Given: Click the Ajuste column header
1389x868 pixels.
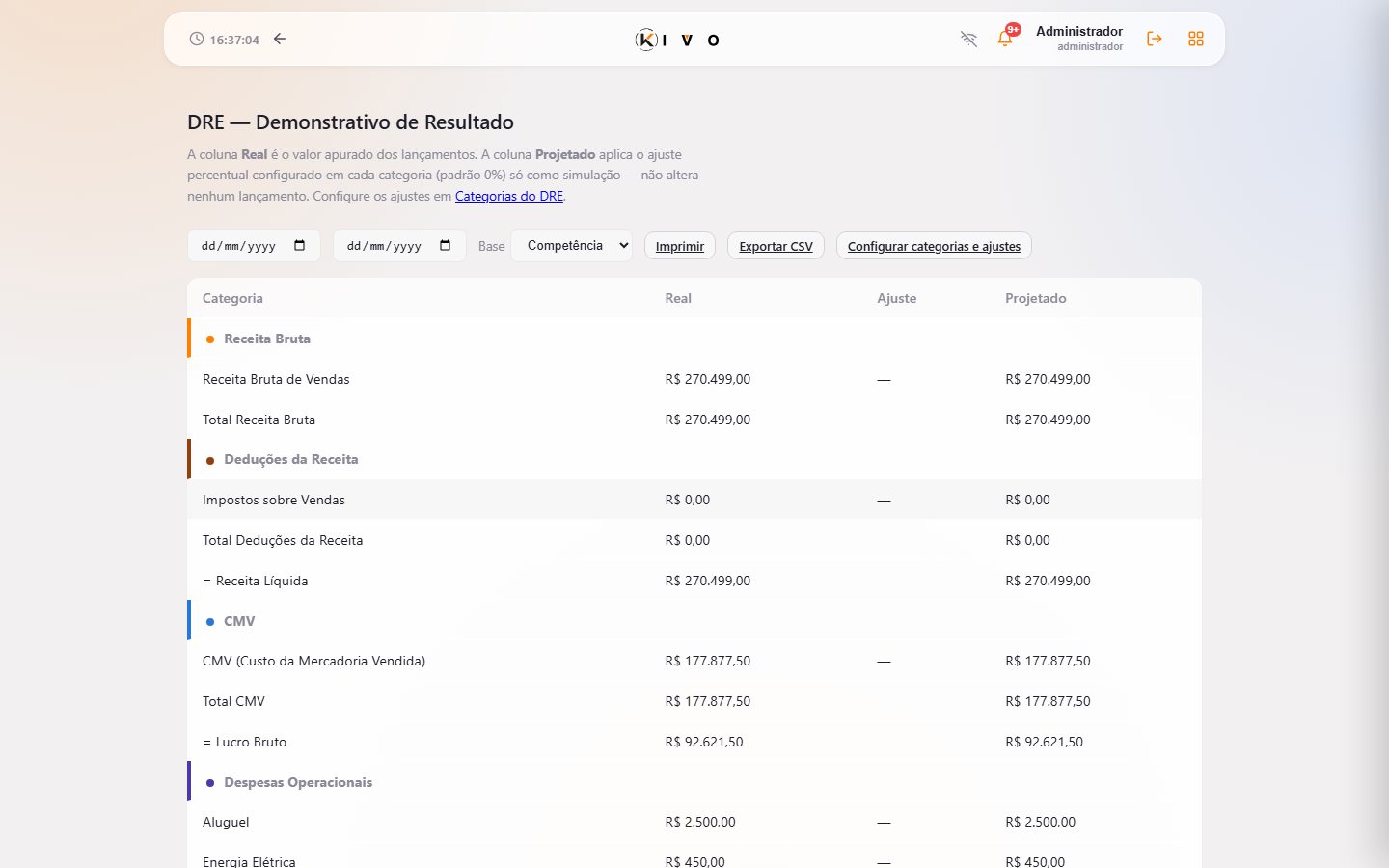Looking at the screenshot, I should coord(897,298).
